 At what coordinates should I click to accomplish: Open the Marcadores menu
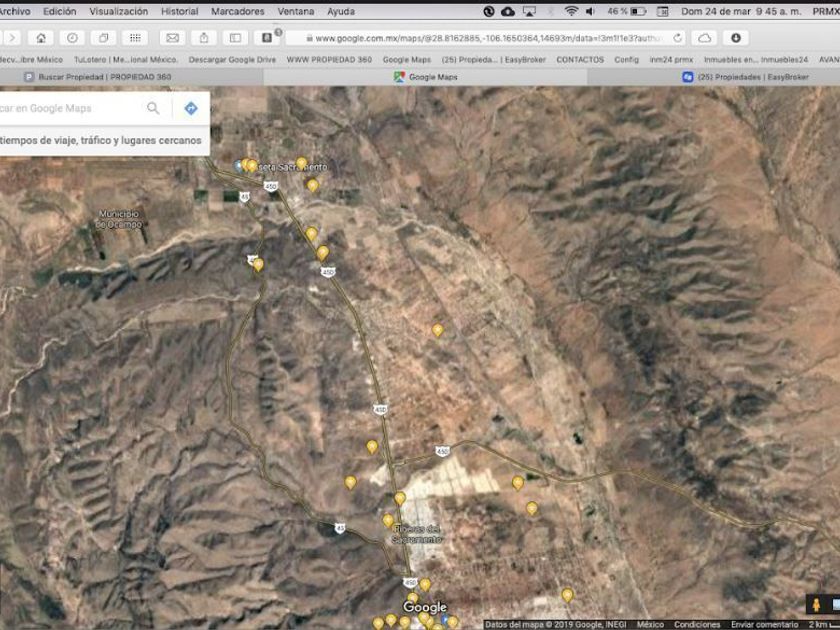[237, 11]
